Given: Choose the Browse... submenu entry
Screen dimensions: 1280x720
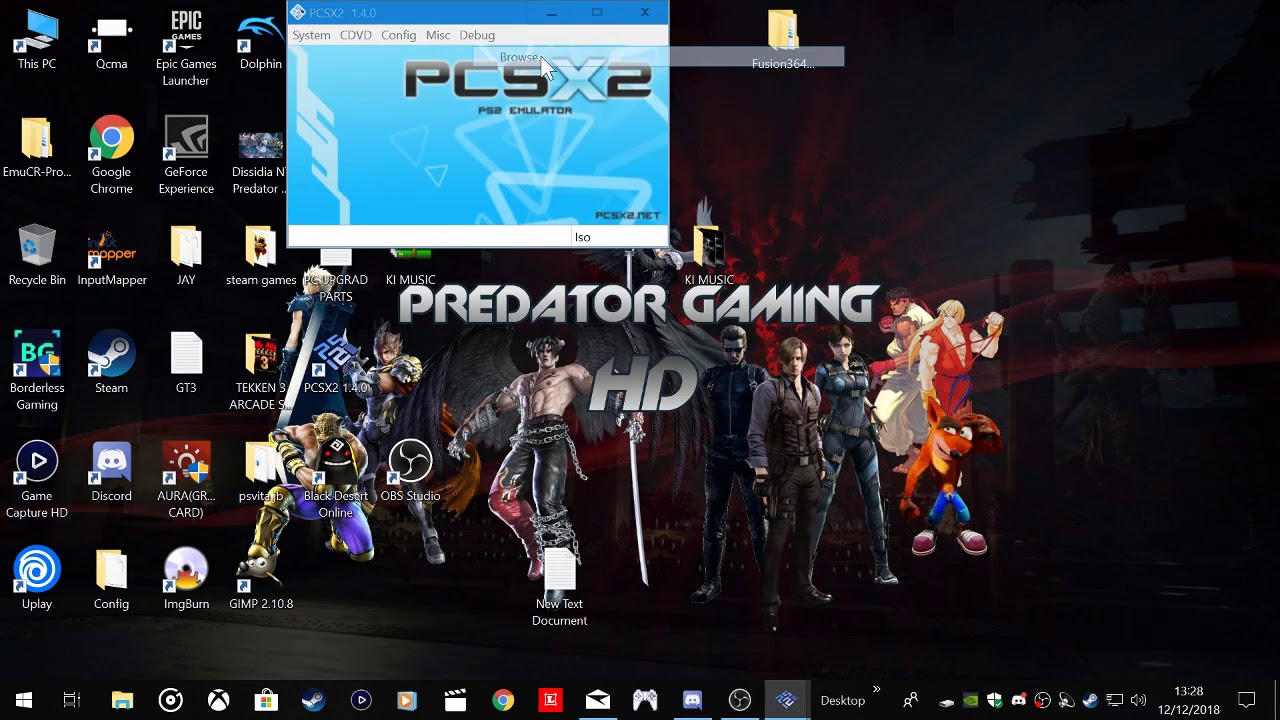Looking at the screenshot, I should [658, 57].
